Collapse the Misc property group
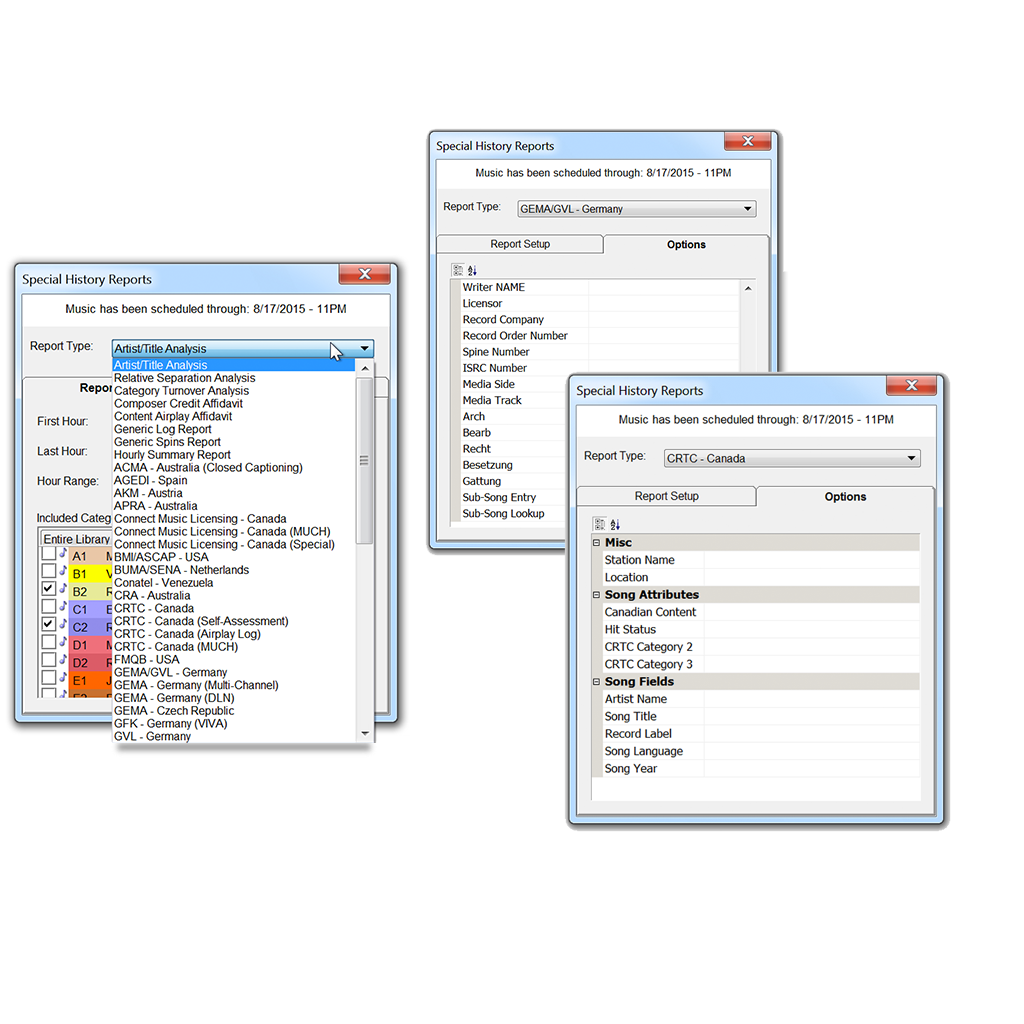The height and width of the screenshot is (1024, 1024). pyautogui.click(x=597, y=543)
